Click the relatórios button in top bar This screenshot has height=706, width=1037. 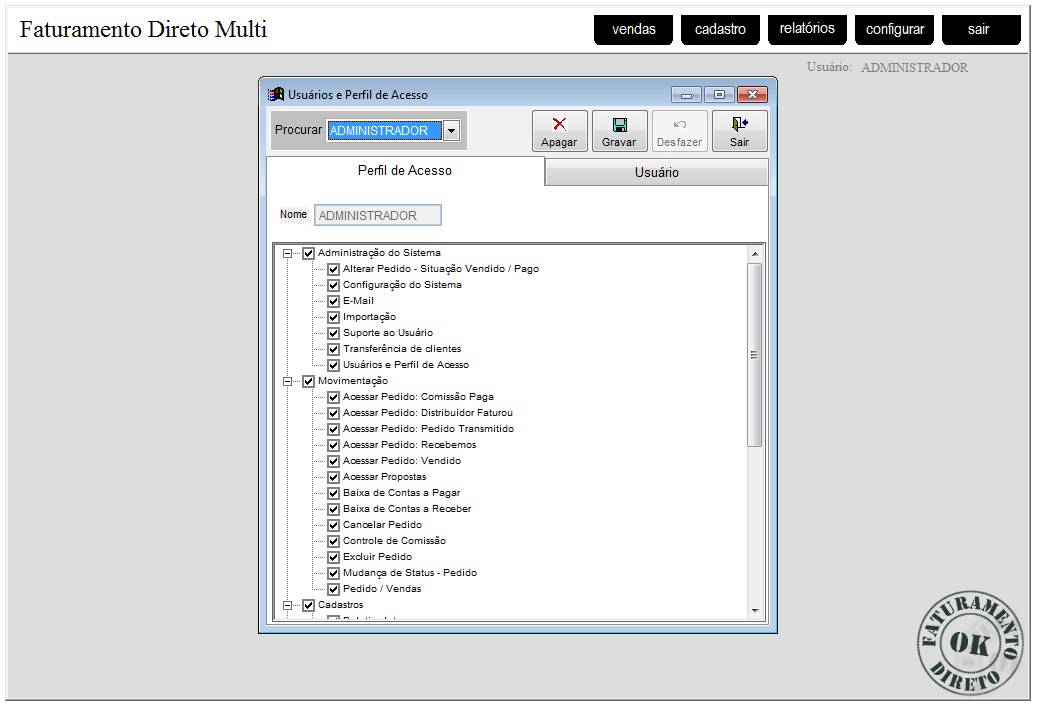[x=807, y=29]
